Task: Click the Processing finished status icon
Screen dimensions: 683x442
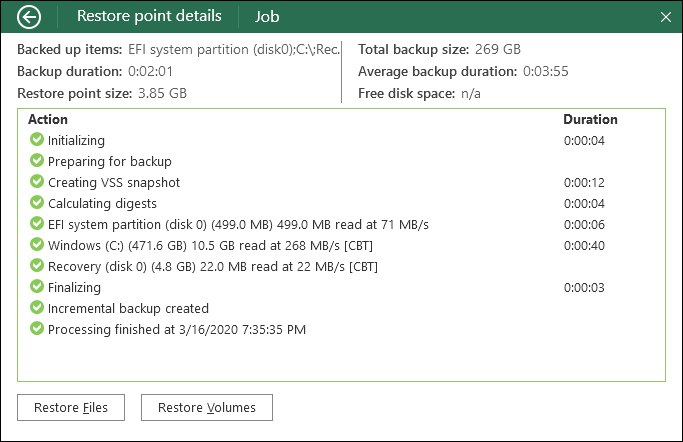Action: [x=37, y=329]
